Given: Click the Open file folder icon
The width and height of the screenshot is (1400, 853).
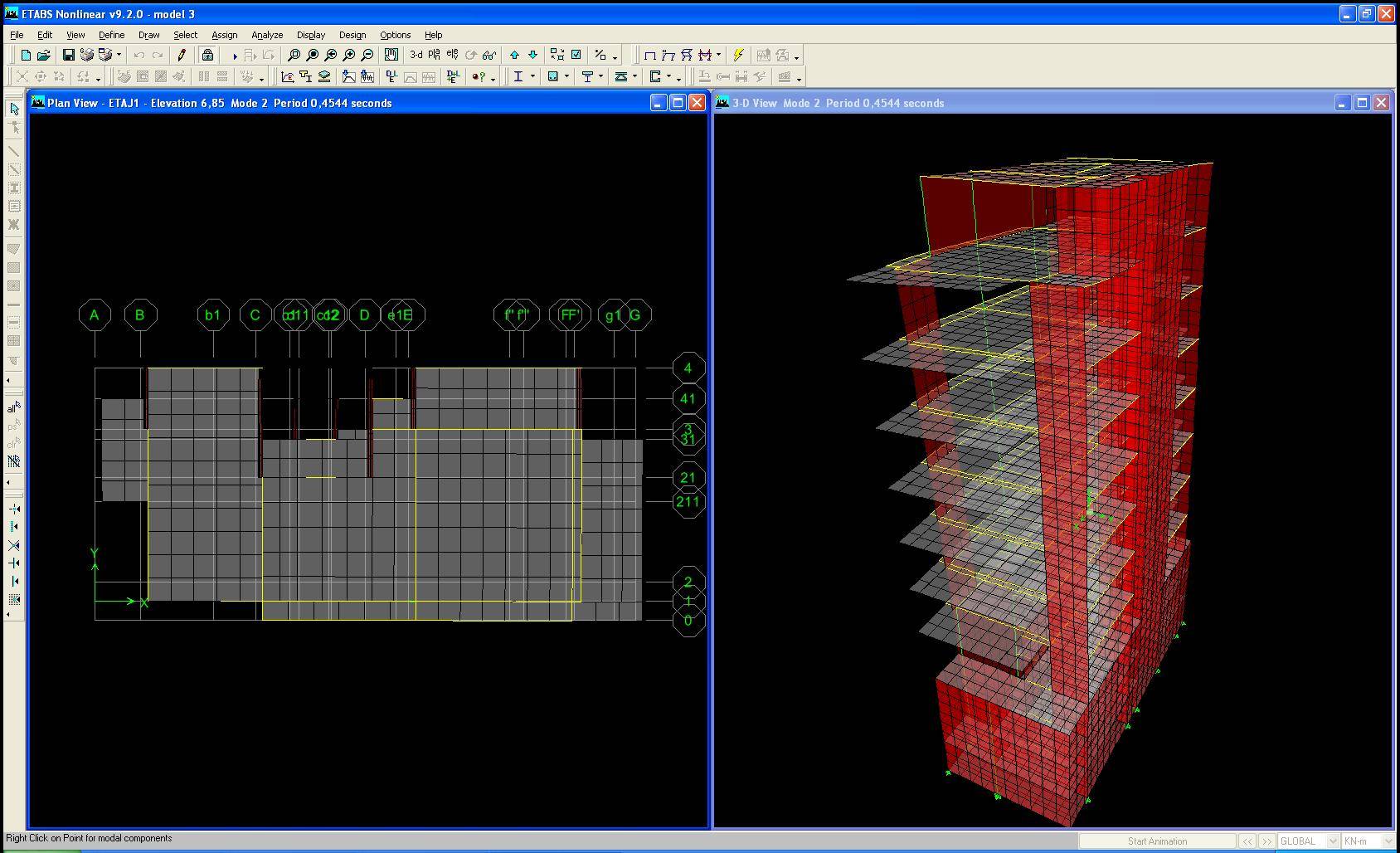Looking at the screenshot, I should click(44, 56).
